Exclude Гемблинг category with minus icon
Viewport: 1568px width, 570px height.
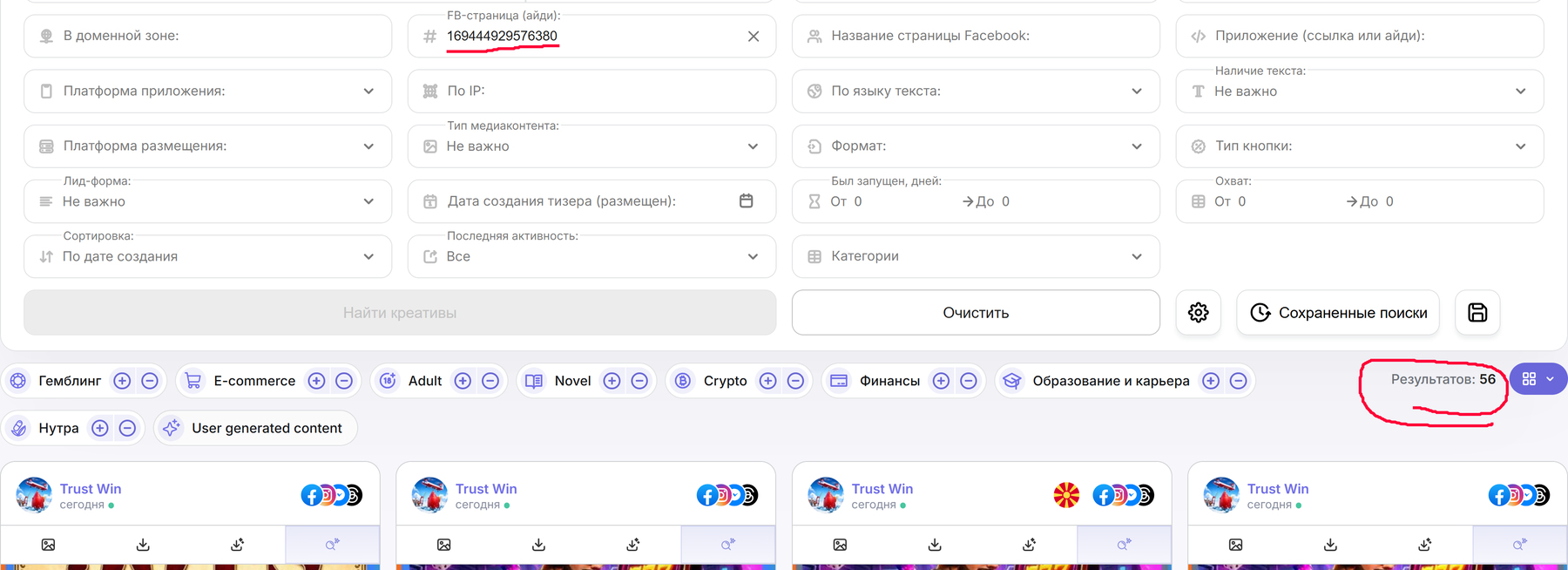150,381
